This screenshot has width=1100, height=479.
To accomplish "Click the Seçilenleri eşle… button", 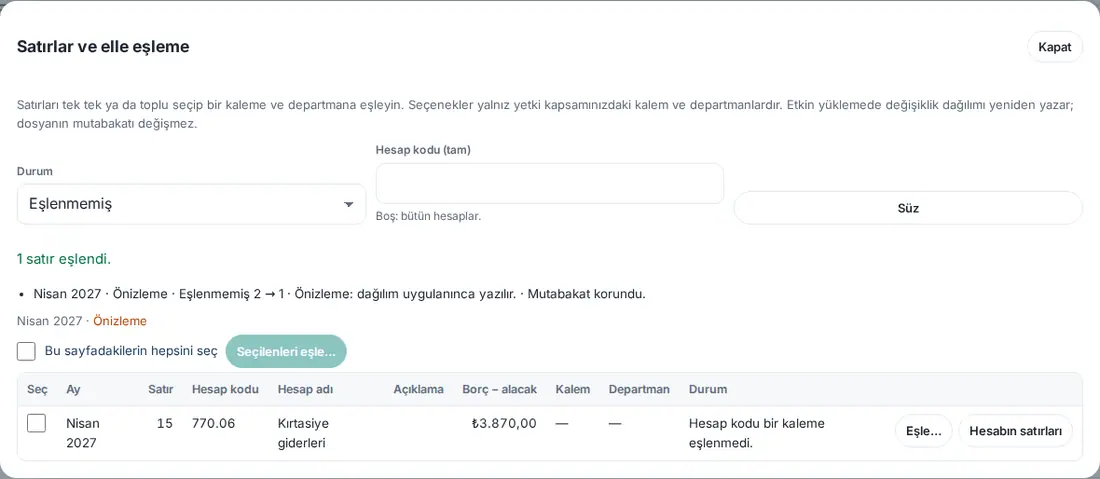I will tap(286, 351).
